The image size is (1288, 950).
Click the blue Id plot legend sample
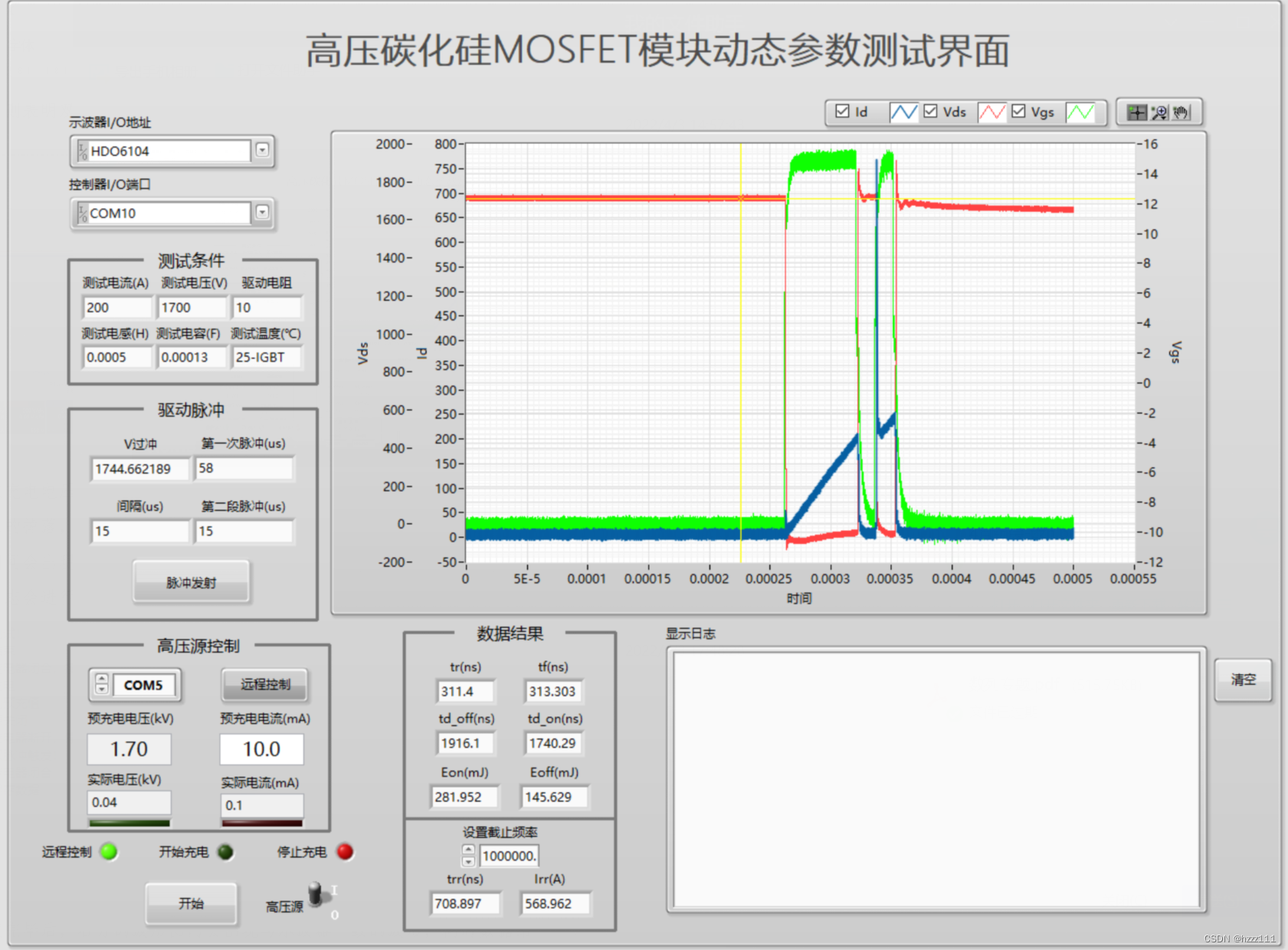[903, 113]
